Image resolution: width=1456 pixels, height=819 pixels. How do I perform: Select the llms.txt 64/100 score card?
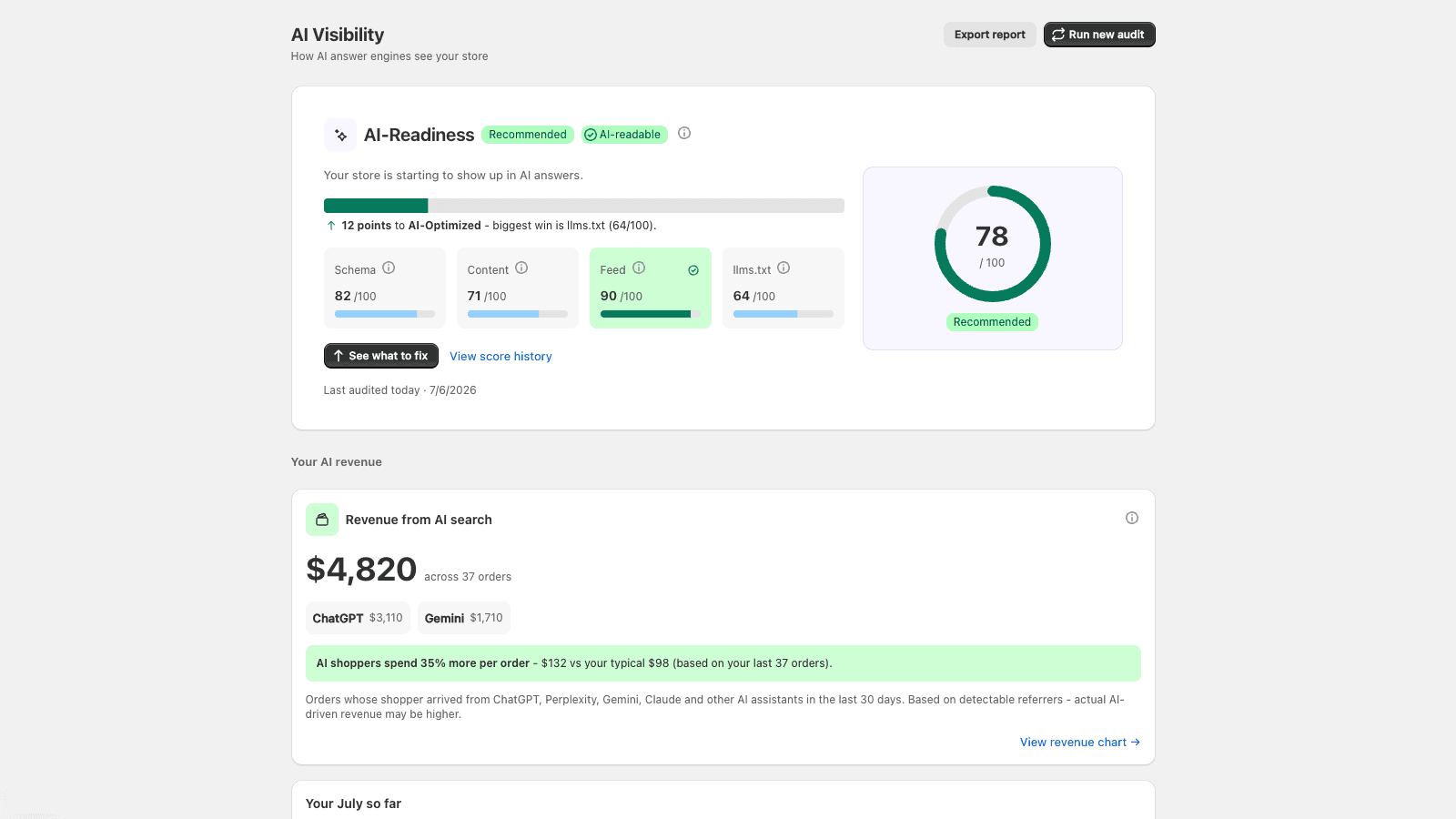click(784, 288)
